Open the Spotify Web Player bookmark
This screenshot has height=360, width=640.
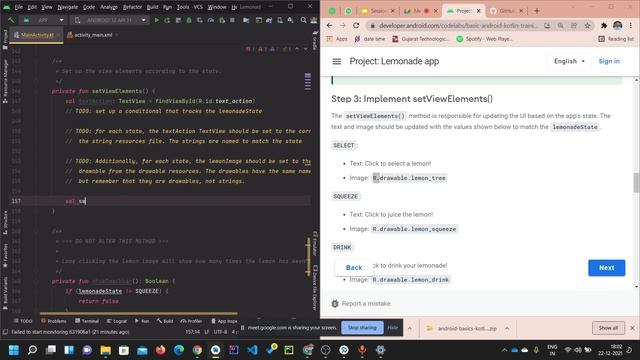(x=484, y=39)
